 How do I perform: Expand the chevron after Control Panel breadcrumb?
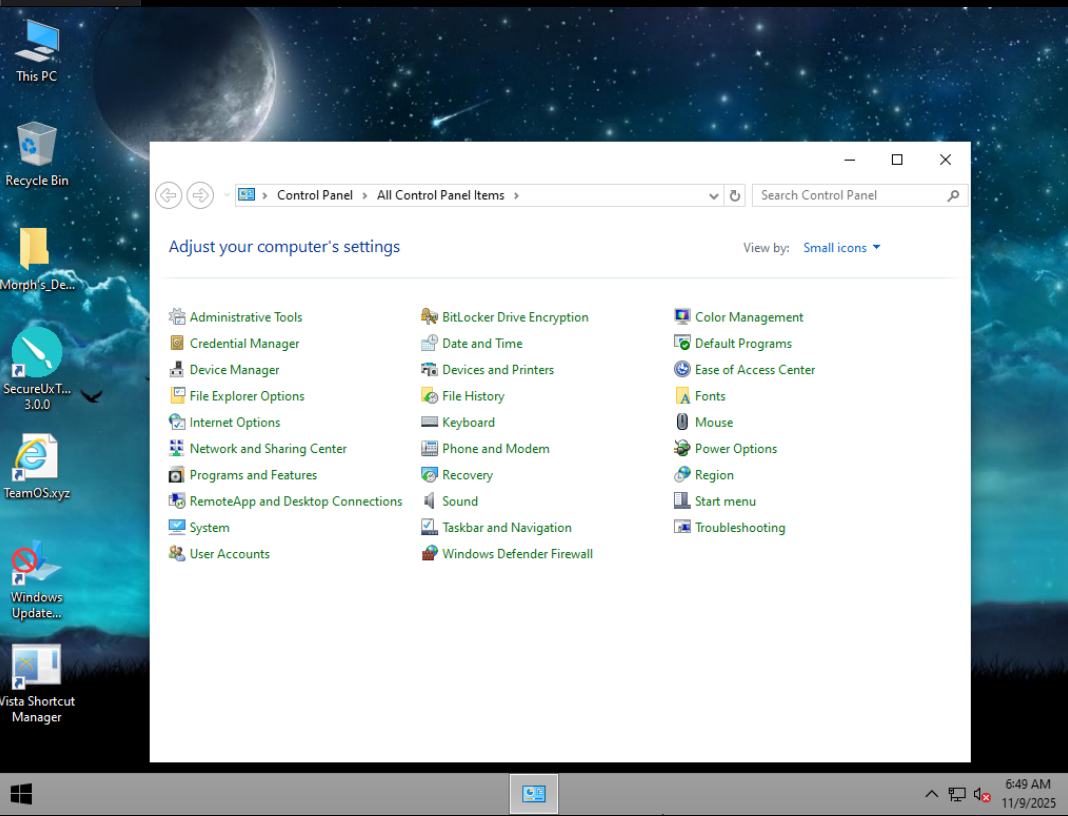[365, 196]
